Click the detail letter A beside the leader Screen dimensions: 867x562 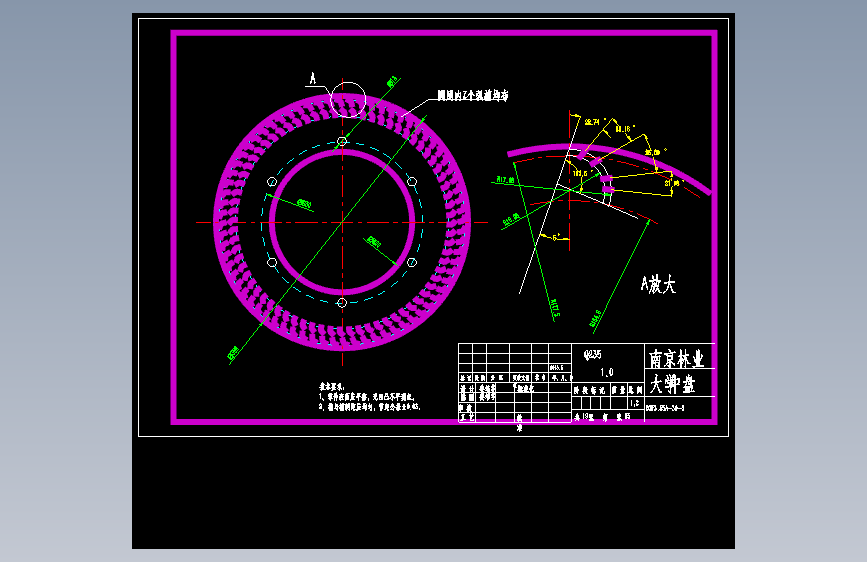(313, 79)
